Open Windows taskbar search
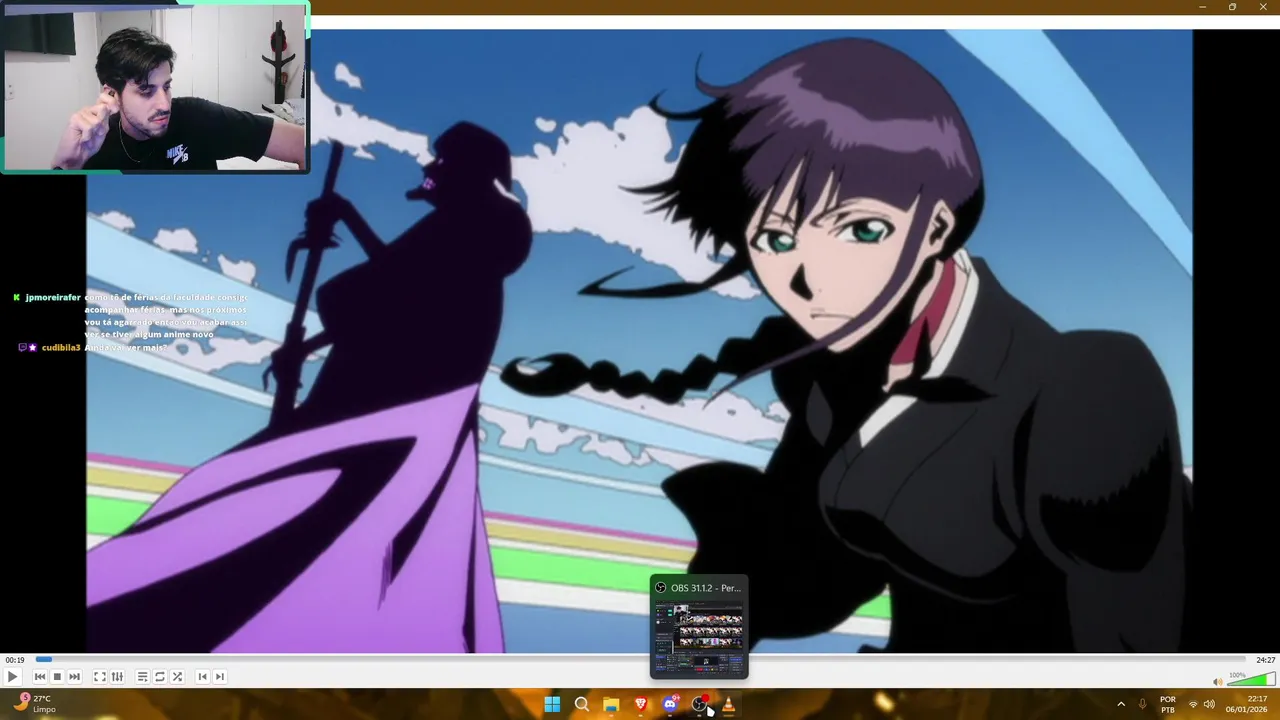The image size is (1280, 720). [x=582, y=705]
